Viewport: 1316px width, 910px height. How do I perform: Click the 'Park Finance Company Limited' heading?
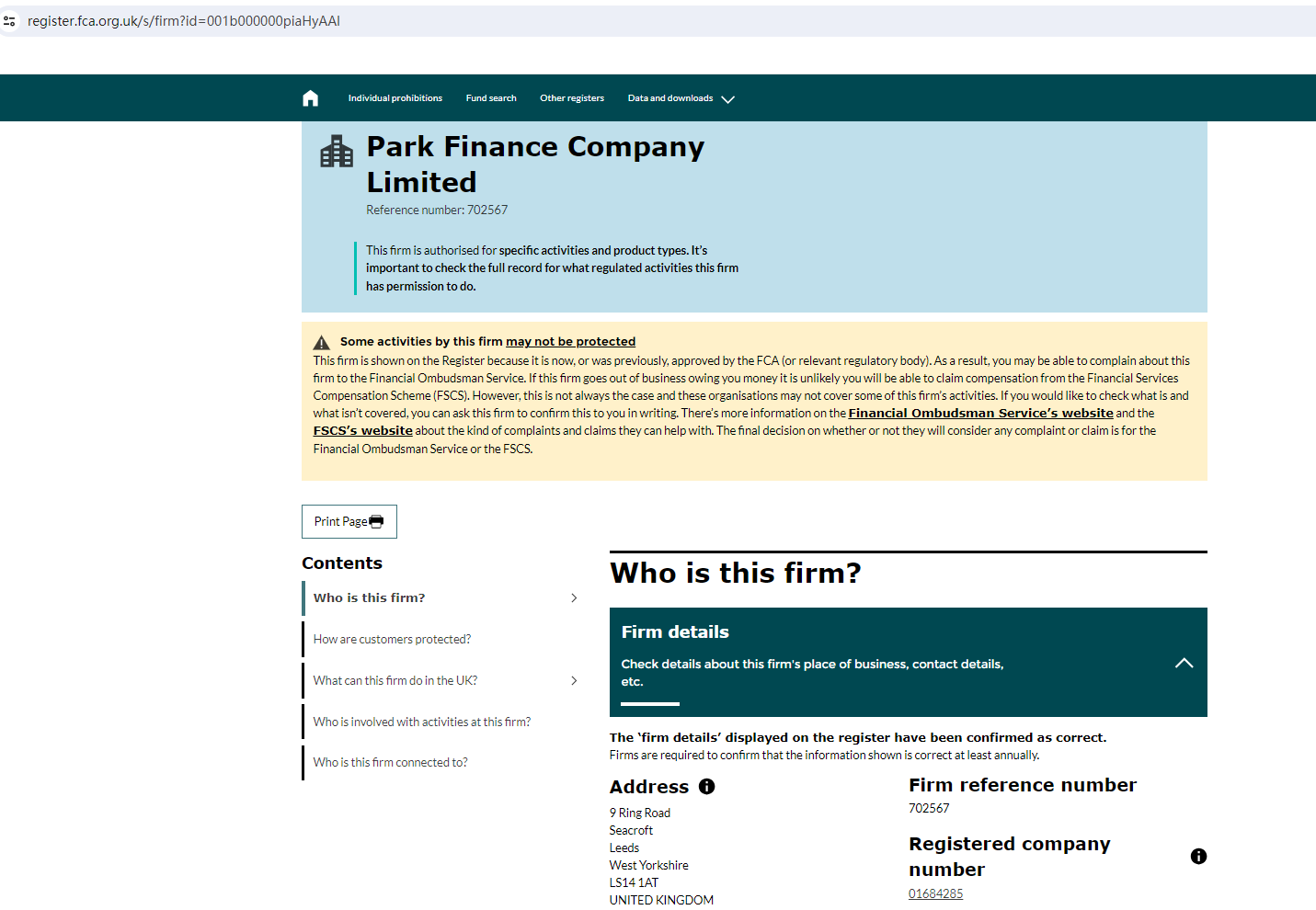(x=536, y=165)
